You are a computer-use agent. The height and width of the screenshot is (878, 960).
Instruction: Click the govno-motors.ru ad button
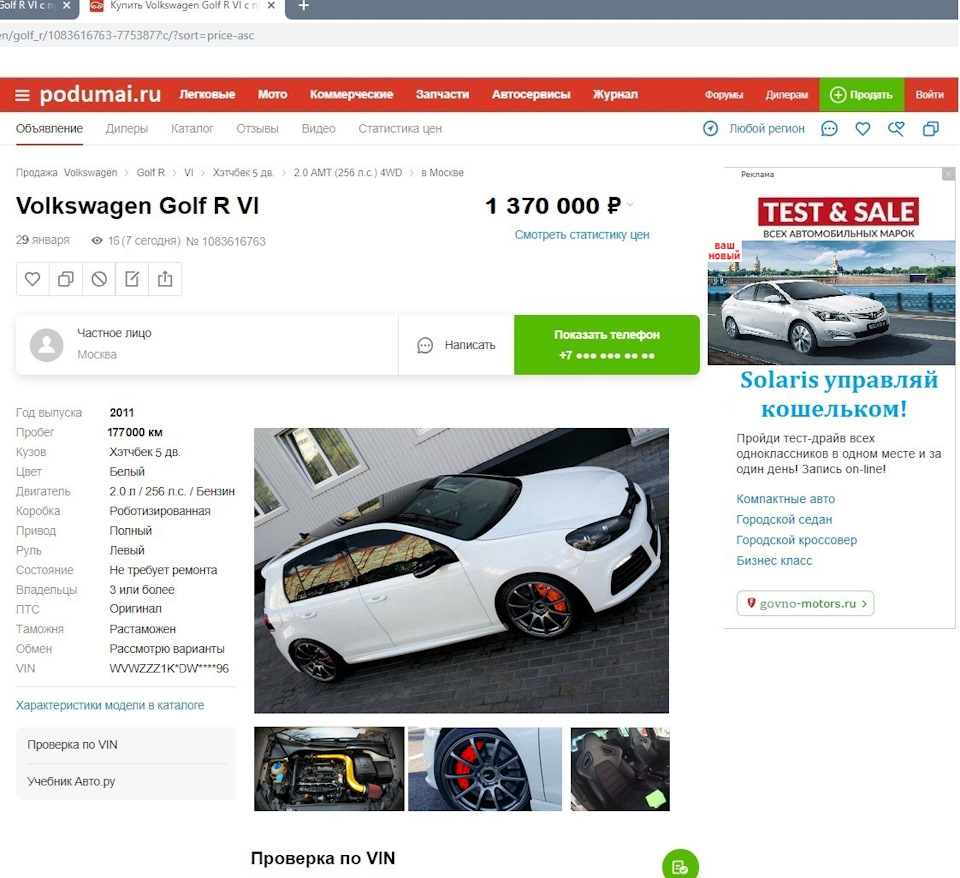click(x=805, y=603)
